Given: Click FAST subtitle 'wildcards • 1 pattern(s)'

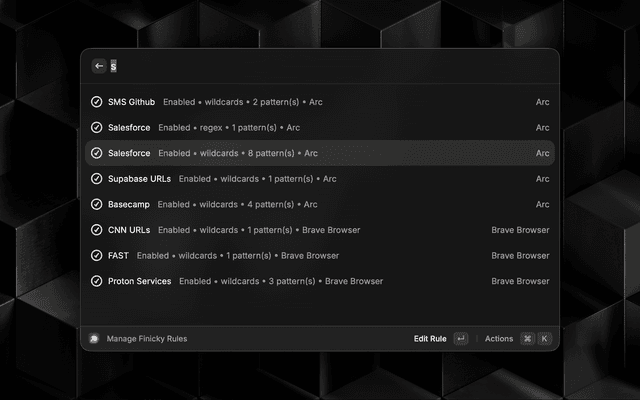Looking at the screenshot, I should coord(225,256).
